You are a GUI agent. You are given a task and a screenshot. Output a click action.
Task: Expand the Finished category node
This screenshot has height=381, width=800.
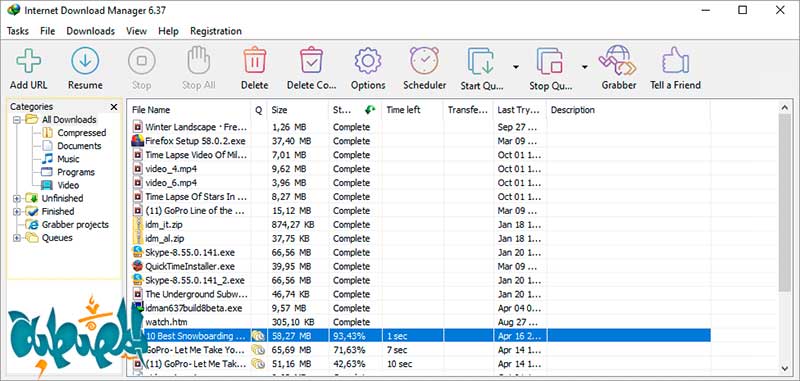tap(17, 211)
